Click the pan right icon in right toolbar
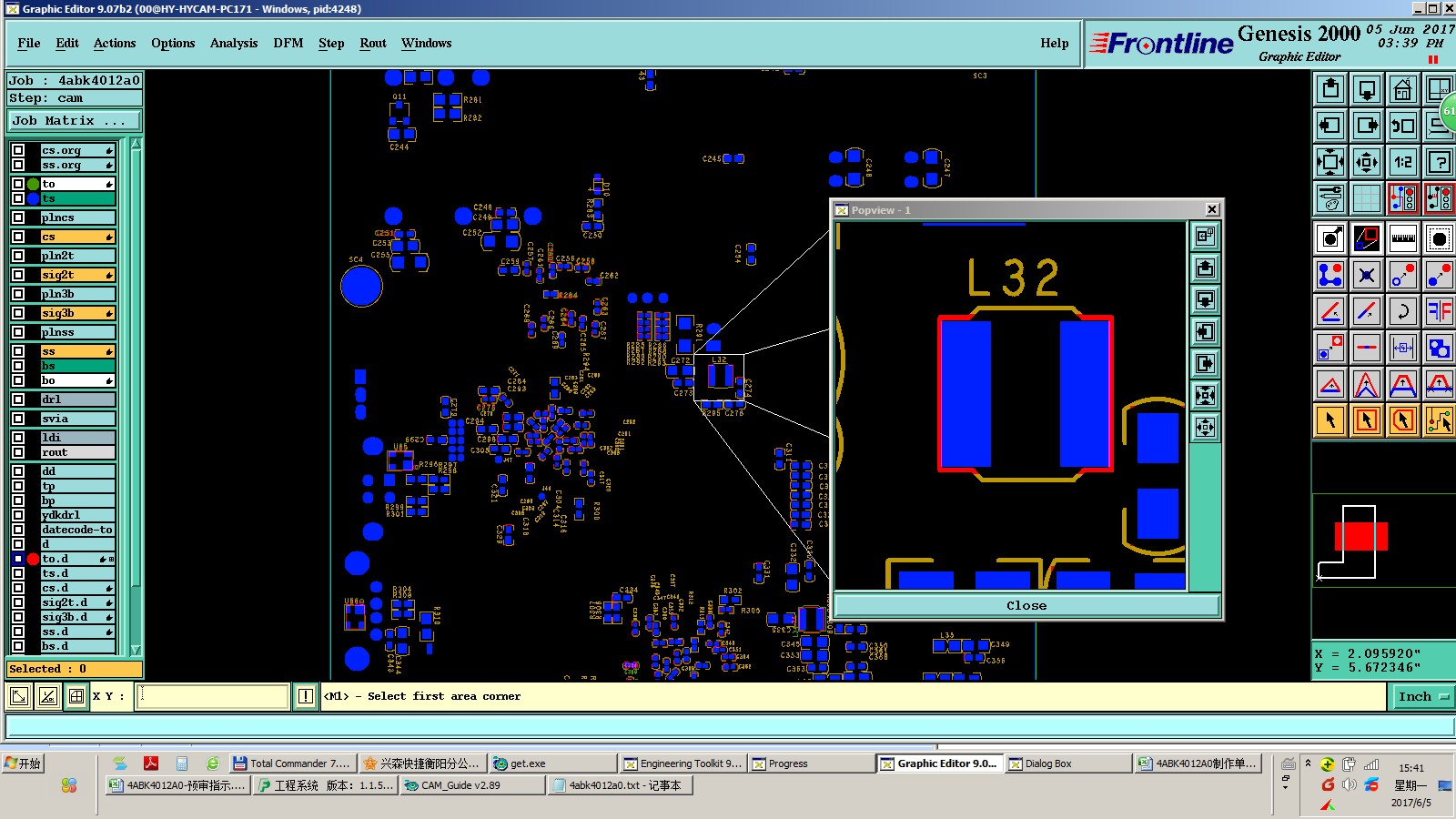The image size is (1456, 819). [x=1367, y=126]
